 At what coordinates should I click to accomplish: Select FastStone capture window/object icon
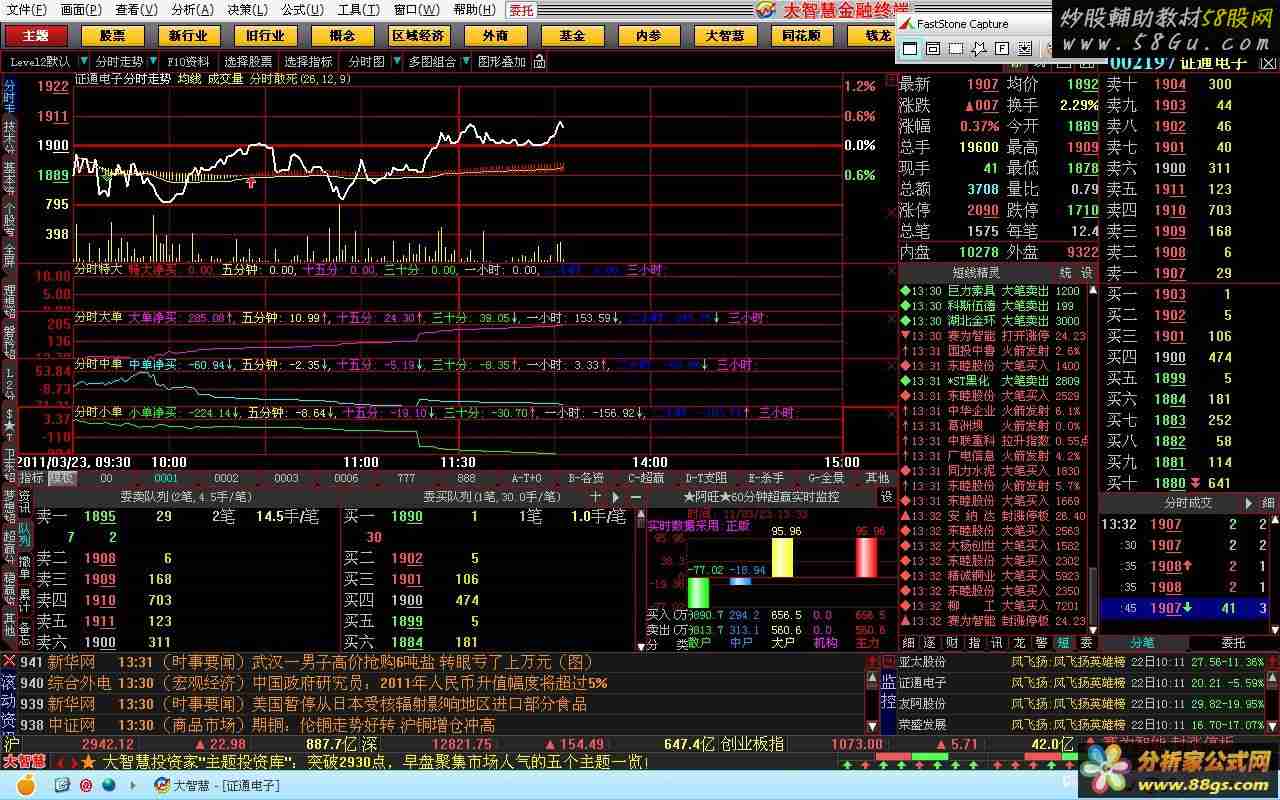(x=933, y=48)
